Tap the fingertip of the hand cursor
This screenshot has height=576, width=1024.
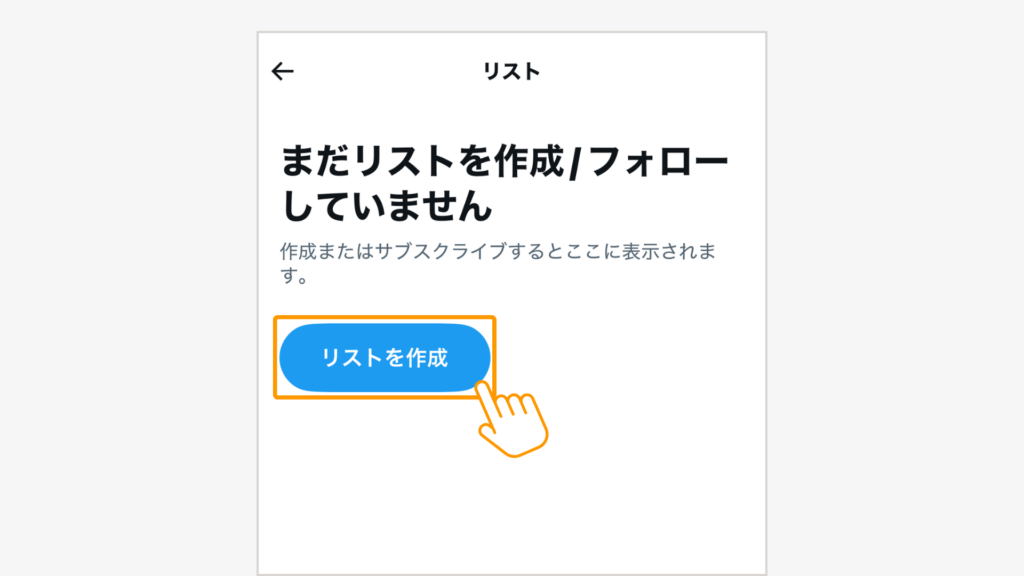483,389
